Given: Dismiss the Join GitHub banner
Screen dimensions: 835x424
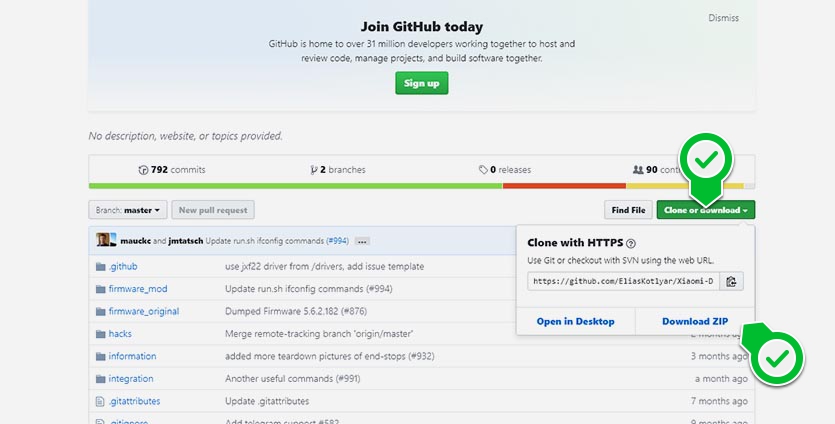Looking at the screenshot, I should point(723,18).
